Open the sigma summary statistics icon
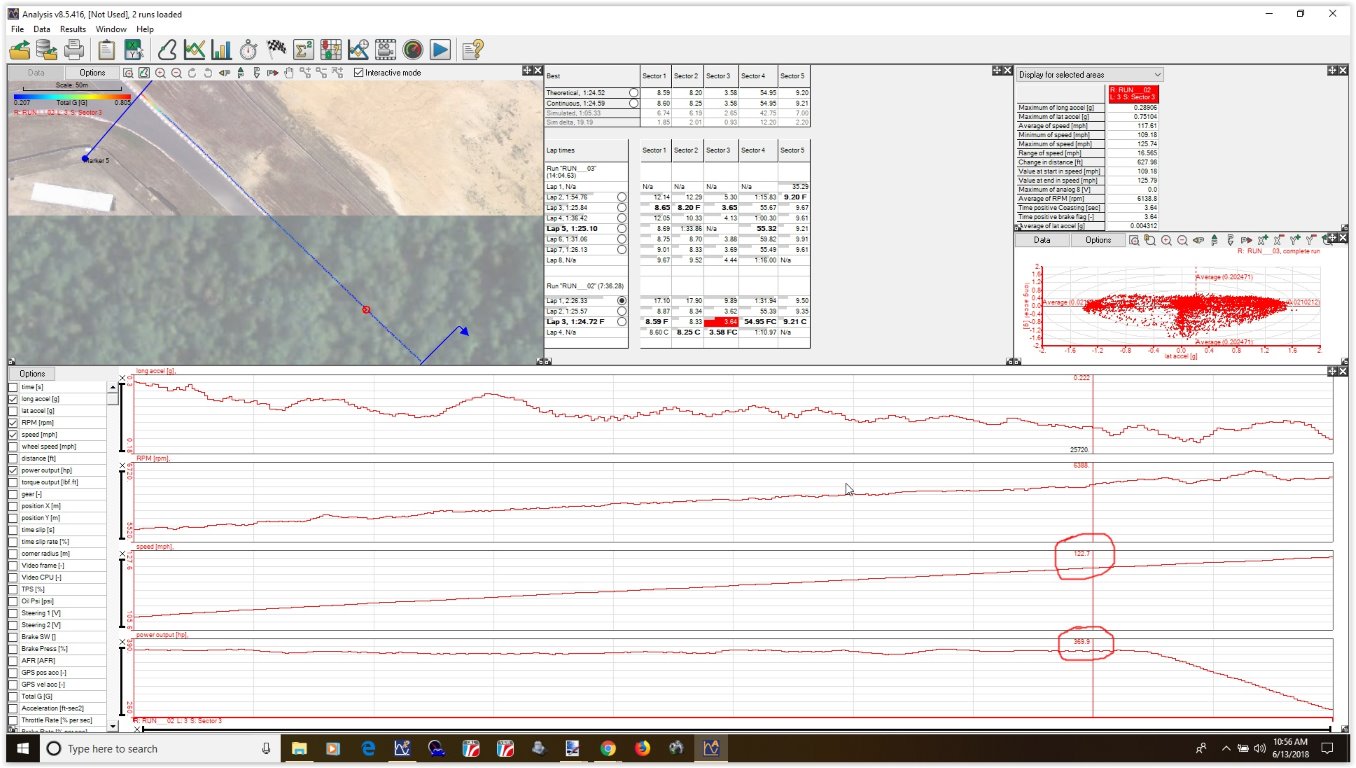Viewport: 1356px width, 768px height. 304,49
